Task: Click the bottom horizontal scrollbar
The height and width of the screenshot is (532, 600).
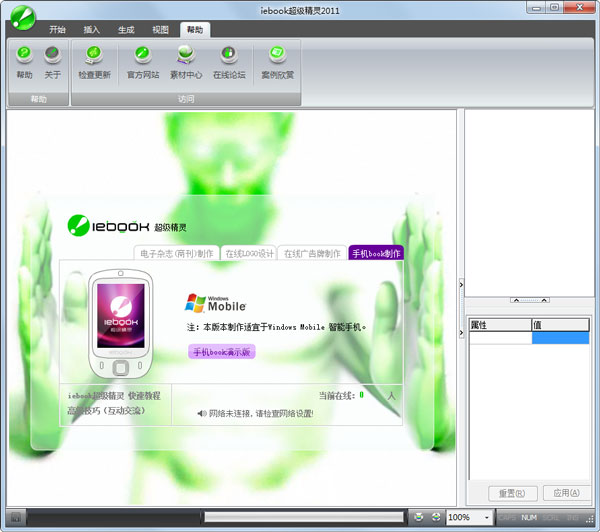Action: [304, 517]
